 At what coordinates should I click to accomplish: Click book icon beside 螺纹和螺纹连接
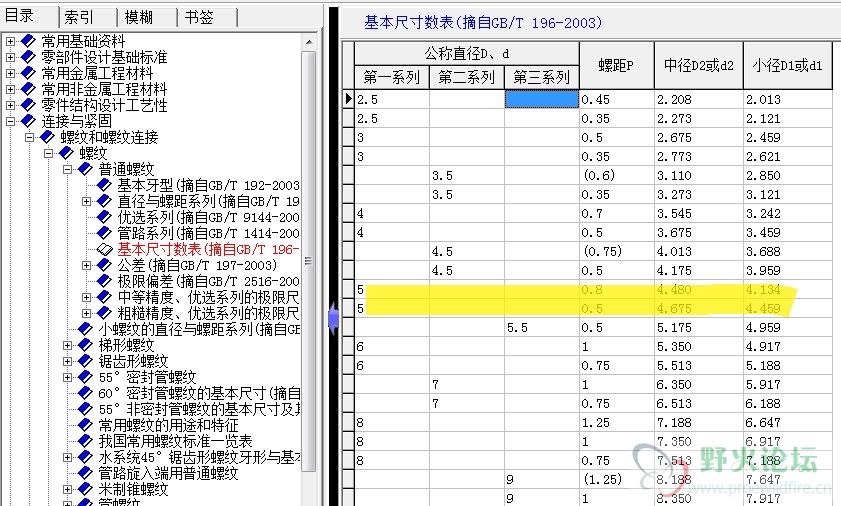pyautogui.click(x=47, y=137)
